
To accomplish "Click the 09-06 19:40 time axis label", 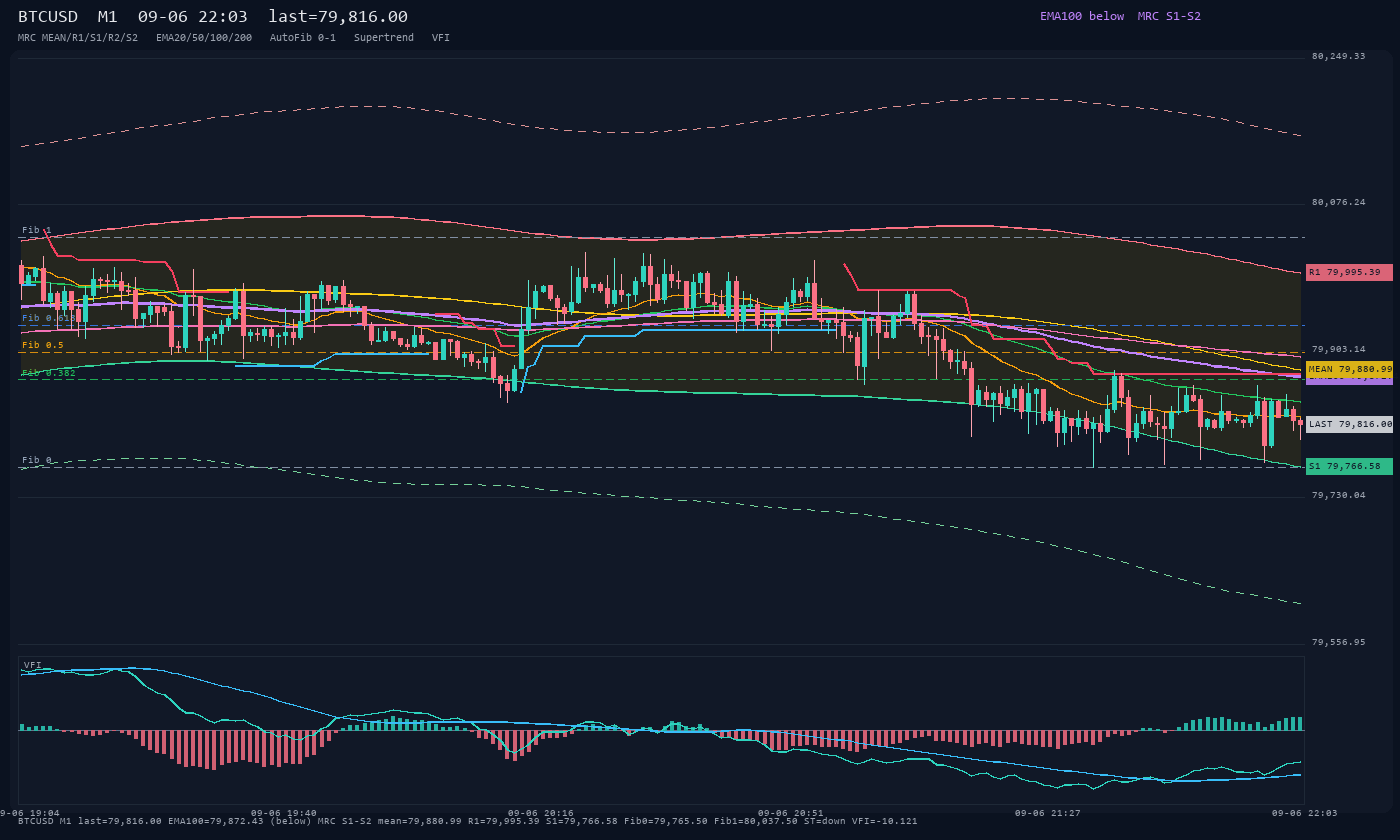I will (283, 813).
